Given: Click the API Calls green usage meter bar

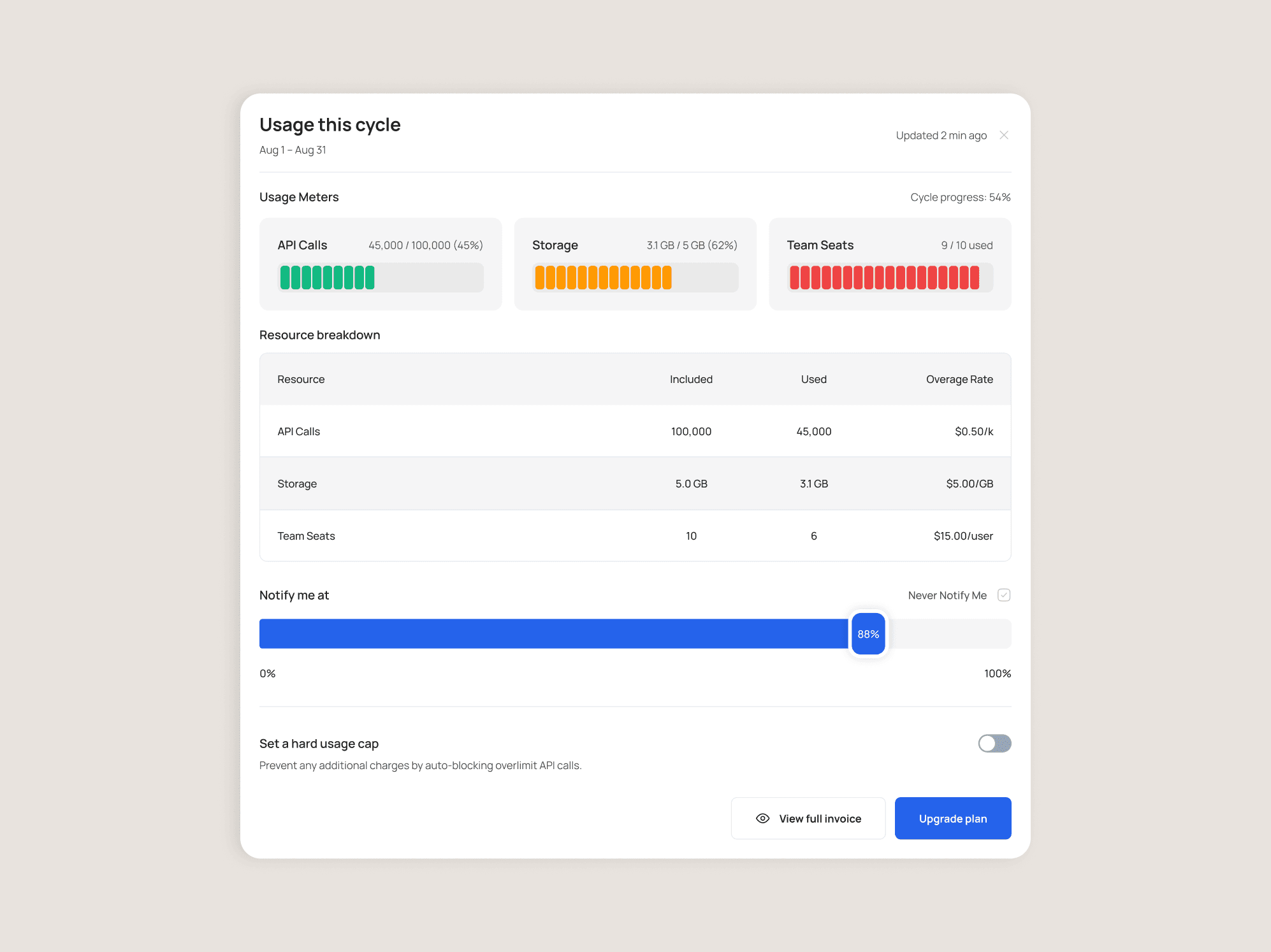Looking at the screenshot, I should (381, 278).
